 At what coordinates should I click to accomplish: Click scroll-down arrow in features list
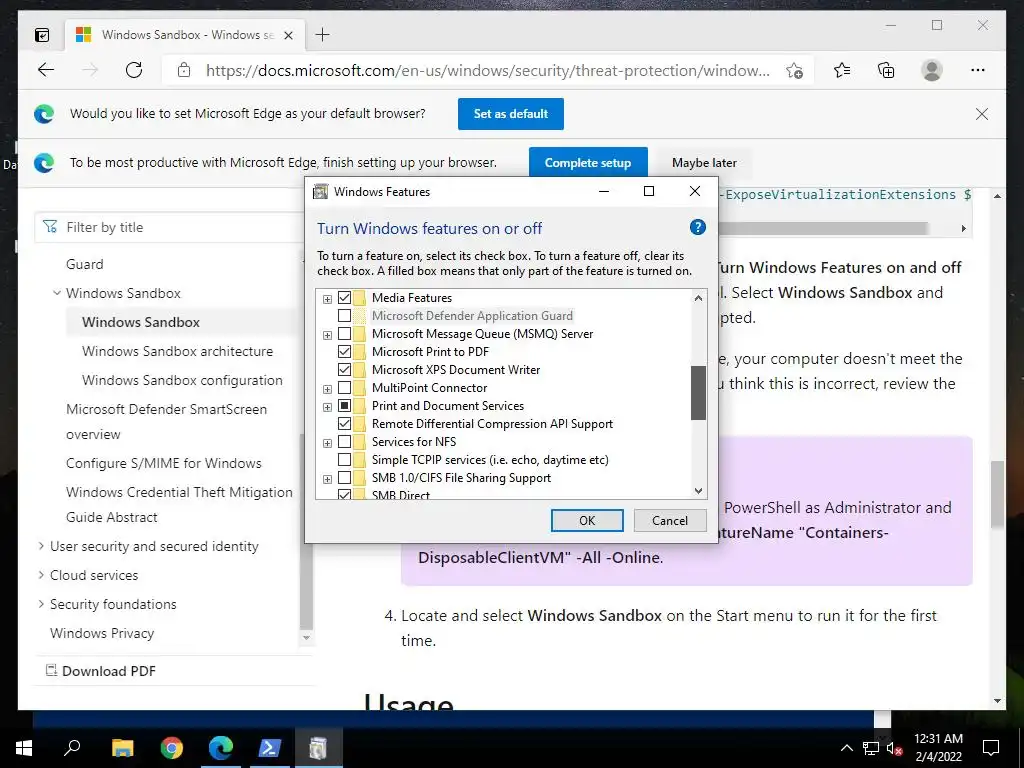pyautogui.click(x=698, y=491)
